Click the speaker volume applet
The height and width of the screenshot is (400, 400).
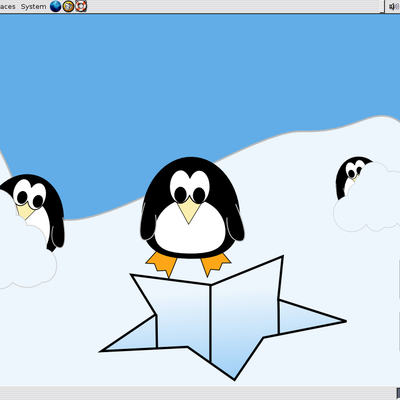coord(394,7)
